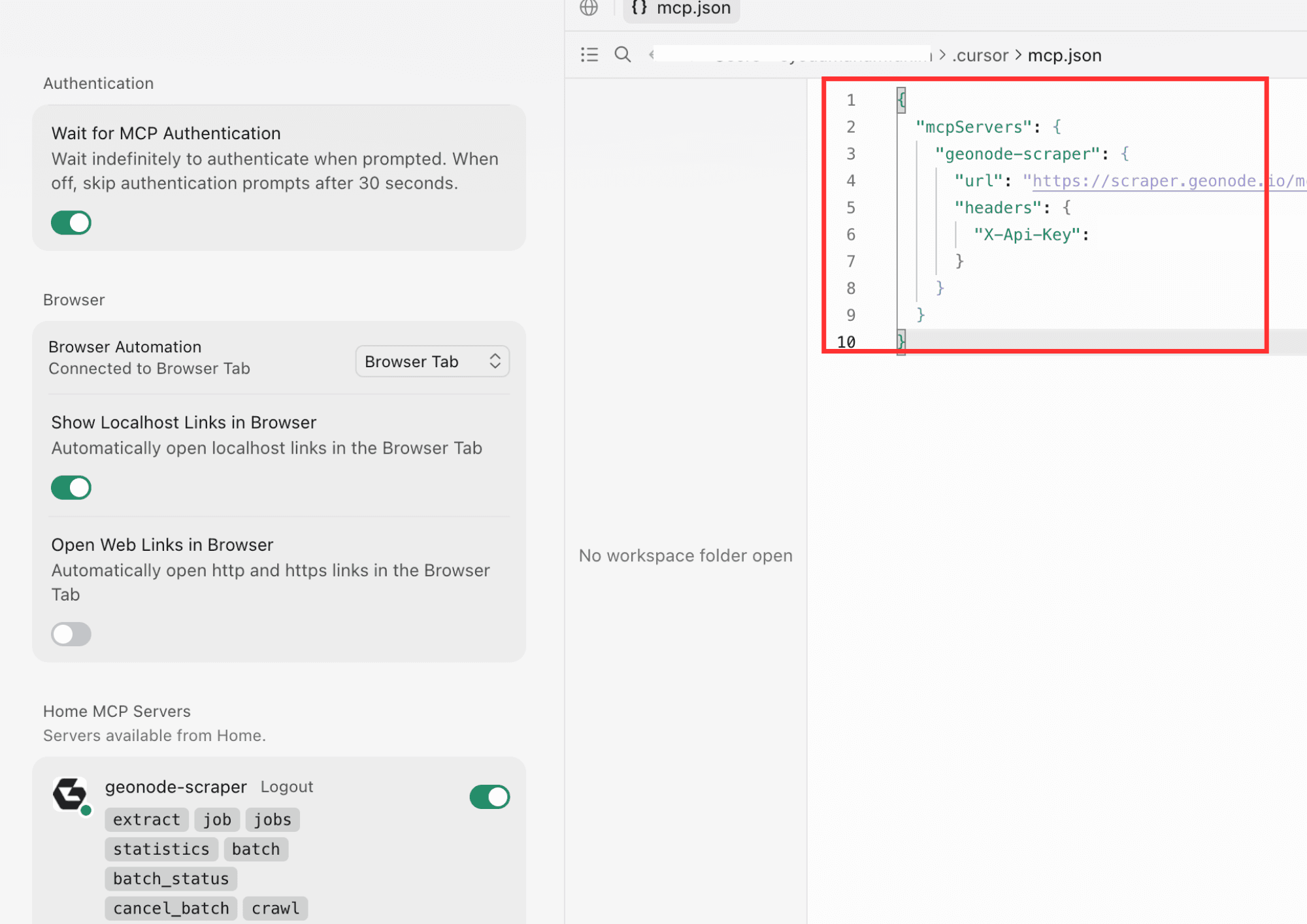Open the outline list icon in editor toolbar

589,54
